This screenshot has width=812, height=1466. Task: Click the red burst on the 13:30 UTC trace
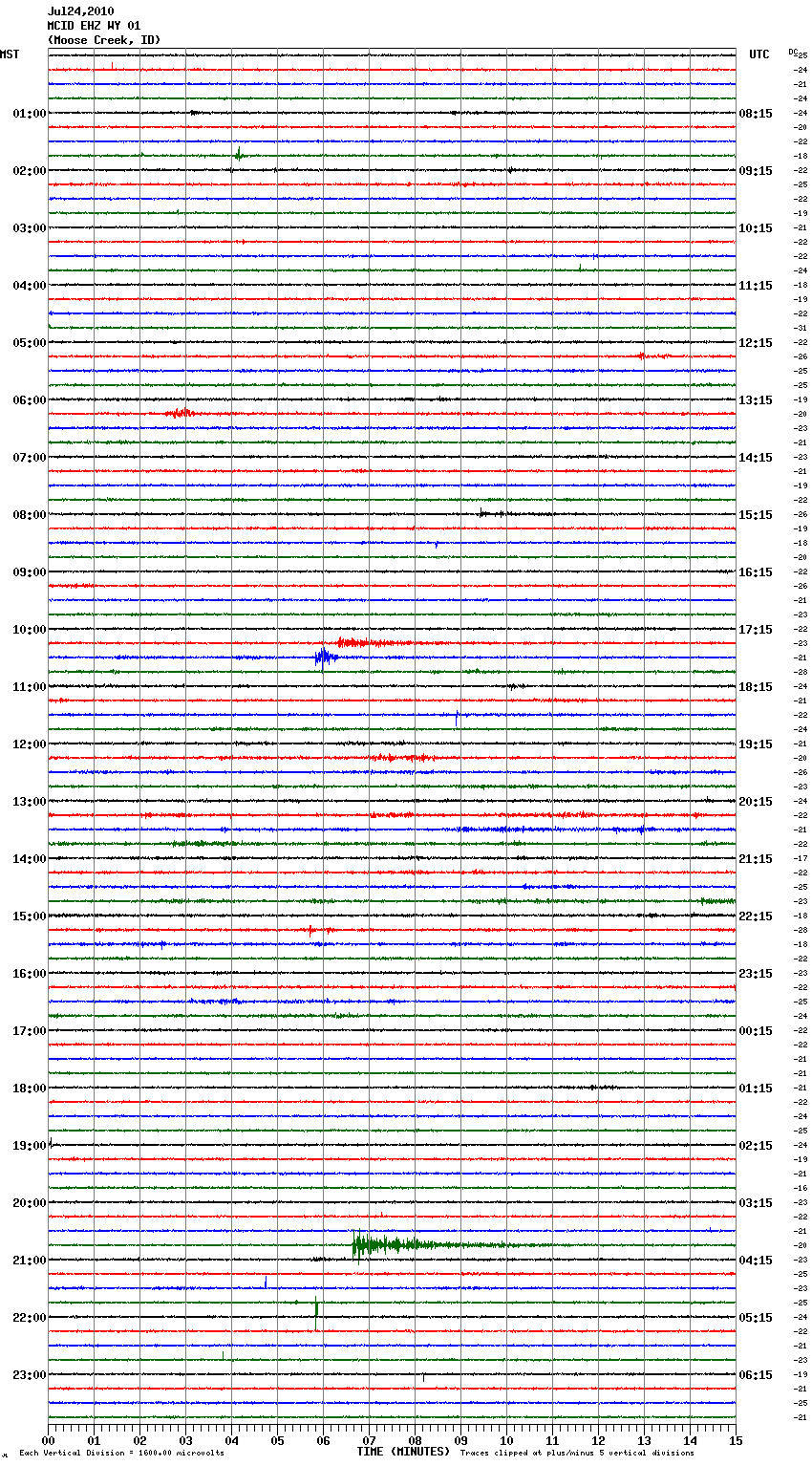(x=179, y=413)
